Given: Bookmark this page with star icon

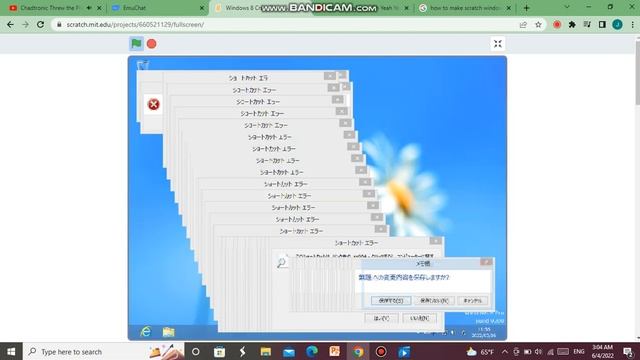Looking at the screenshot, I should point(538,24).
